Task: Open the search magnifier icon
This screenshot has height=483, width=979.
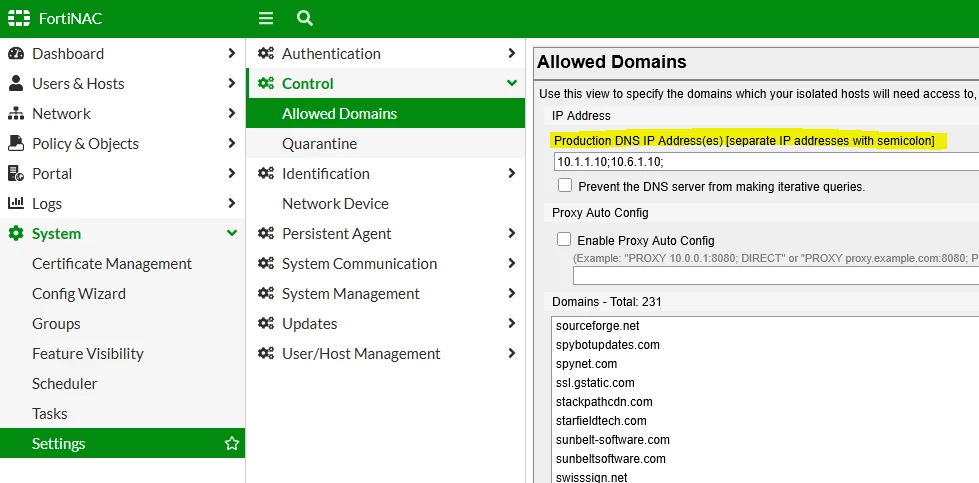Action: (305, 18)
